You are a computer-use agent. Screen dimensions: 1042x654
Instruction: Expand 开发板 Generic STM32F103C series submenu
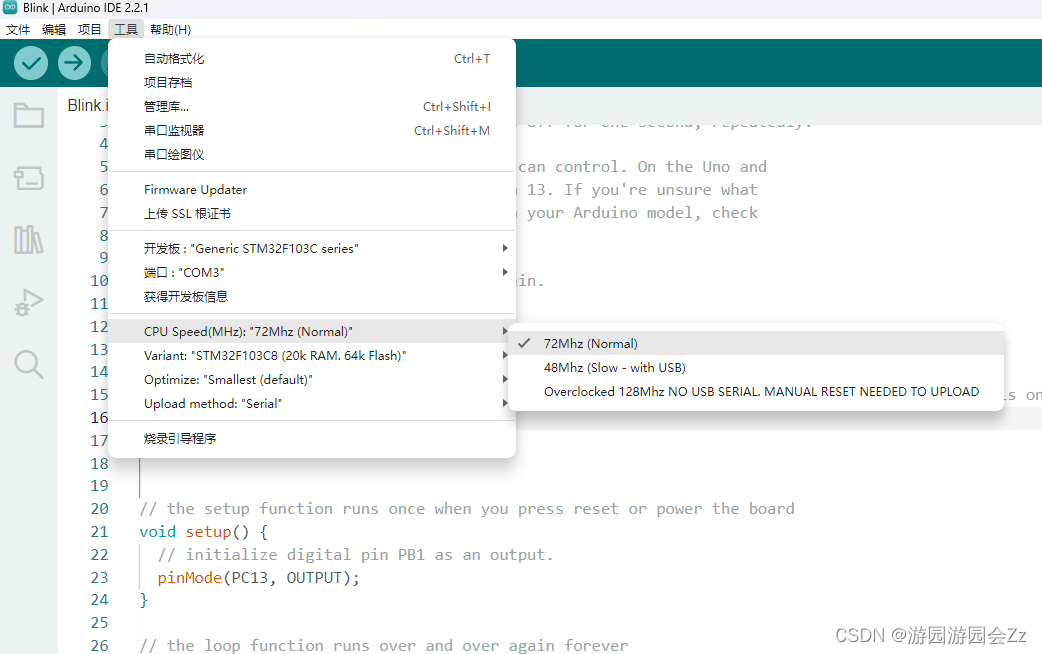point(312,248)
